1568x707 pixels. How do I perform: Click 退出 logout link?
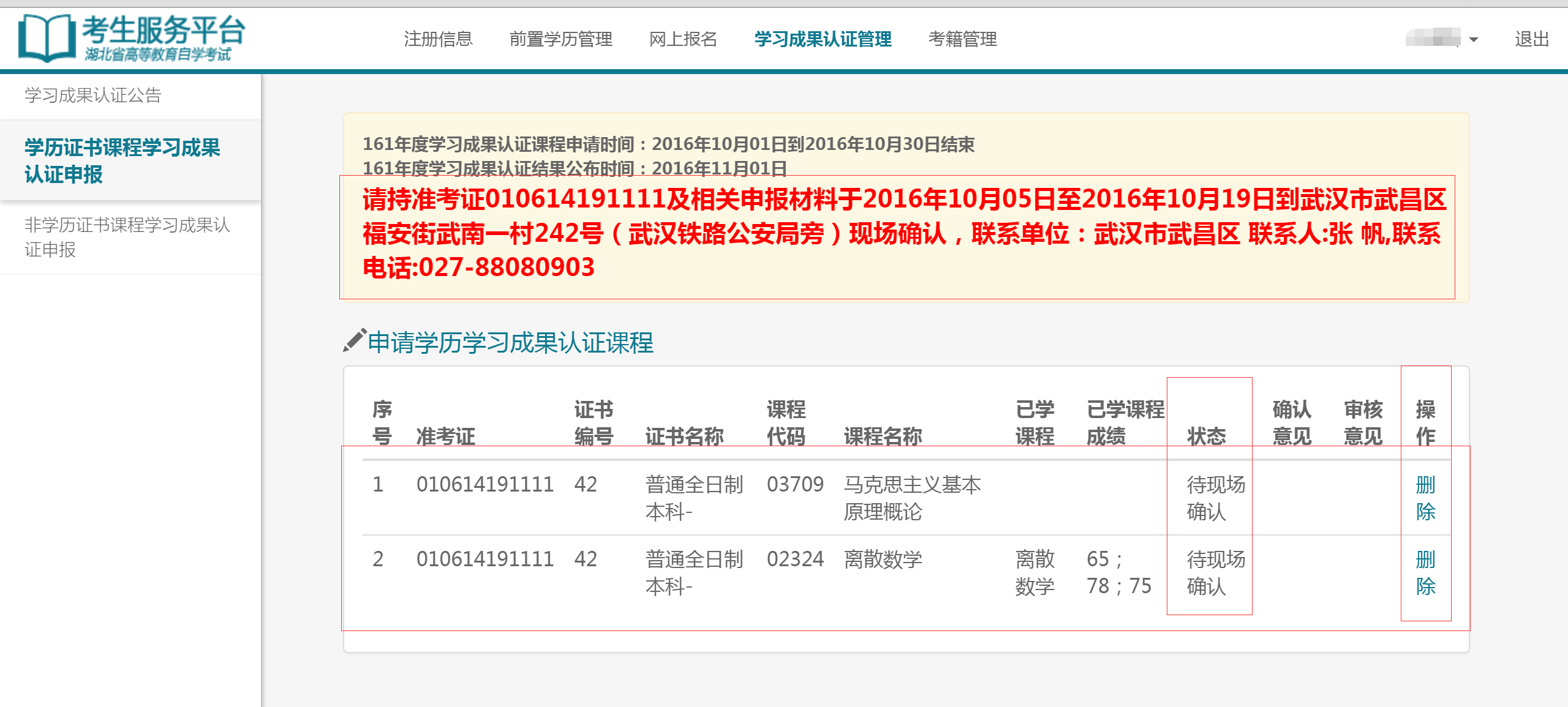[1531, 39]
